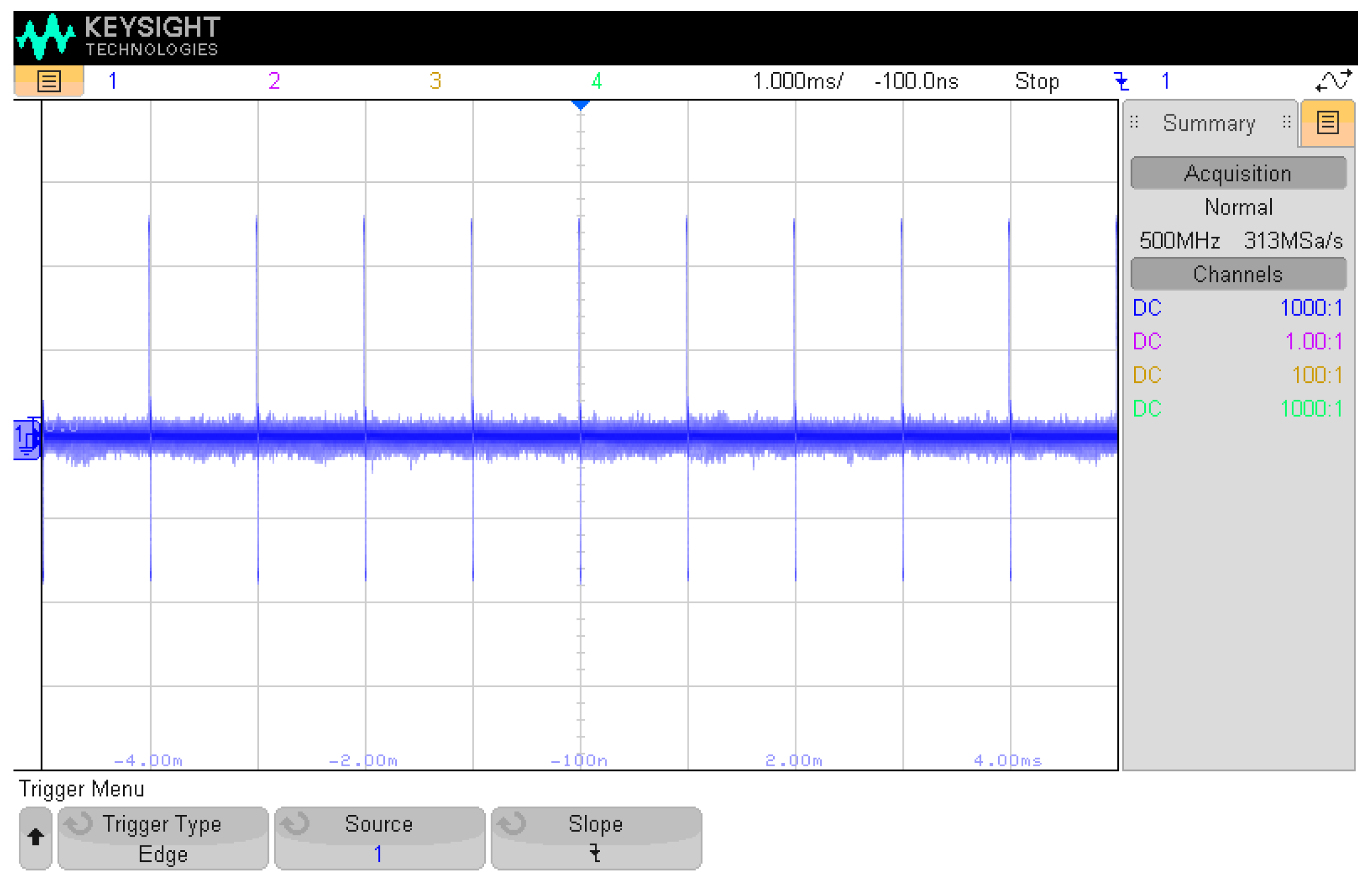Click the Acquisition section header
This screenshot has width=1372, height=890.
click(1238, 174)
